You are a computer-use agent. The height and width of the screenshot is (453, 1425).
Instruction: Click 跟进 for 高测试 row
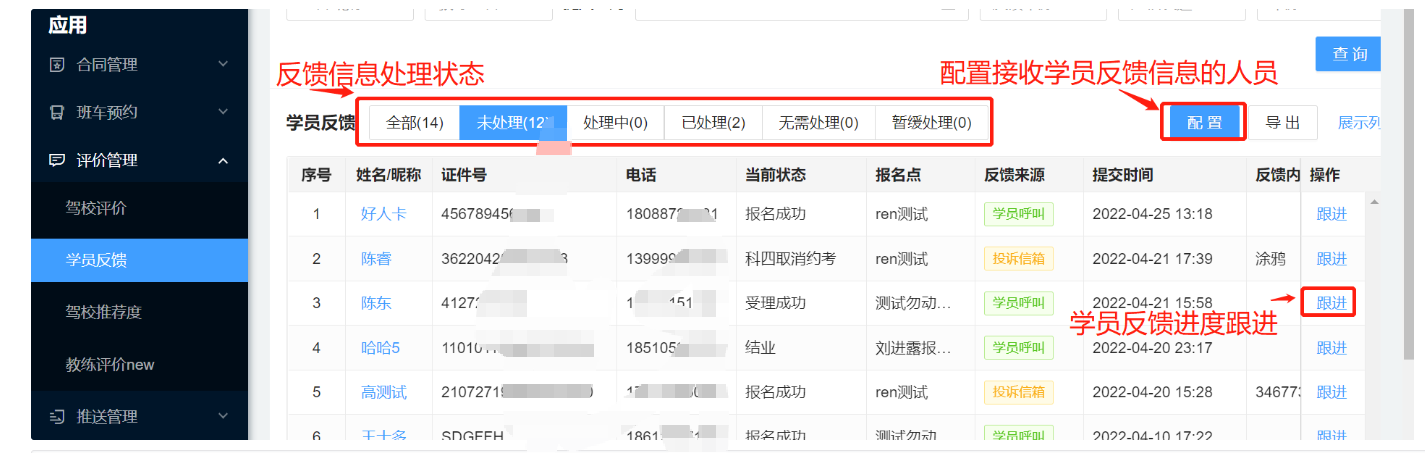click(x=1332, y=392)
